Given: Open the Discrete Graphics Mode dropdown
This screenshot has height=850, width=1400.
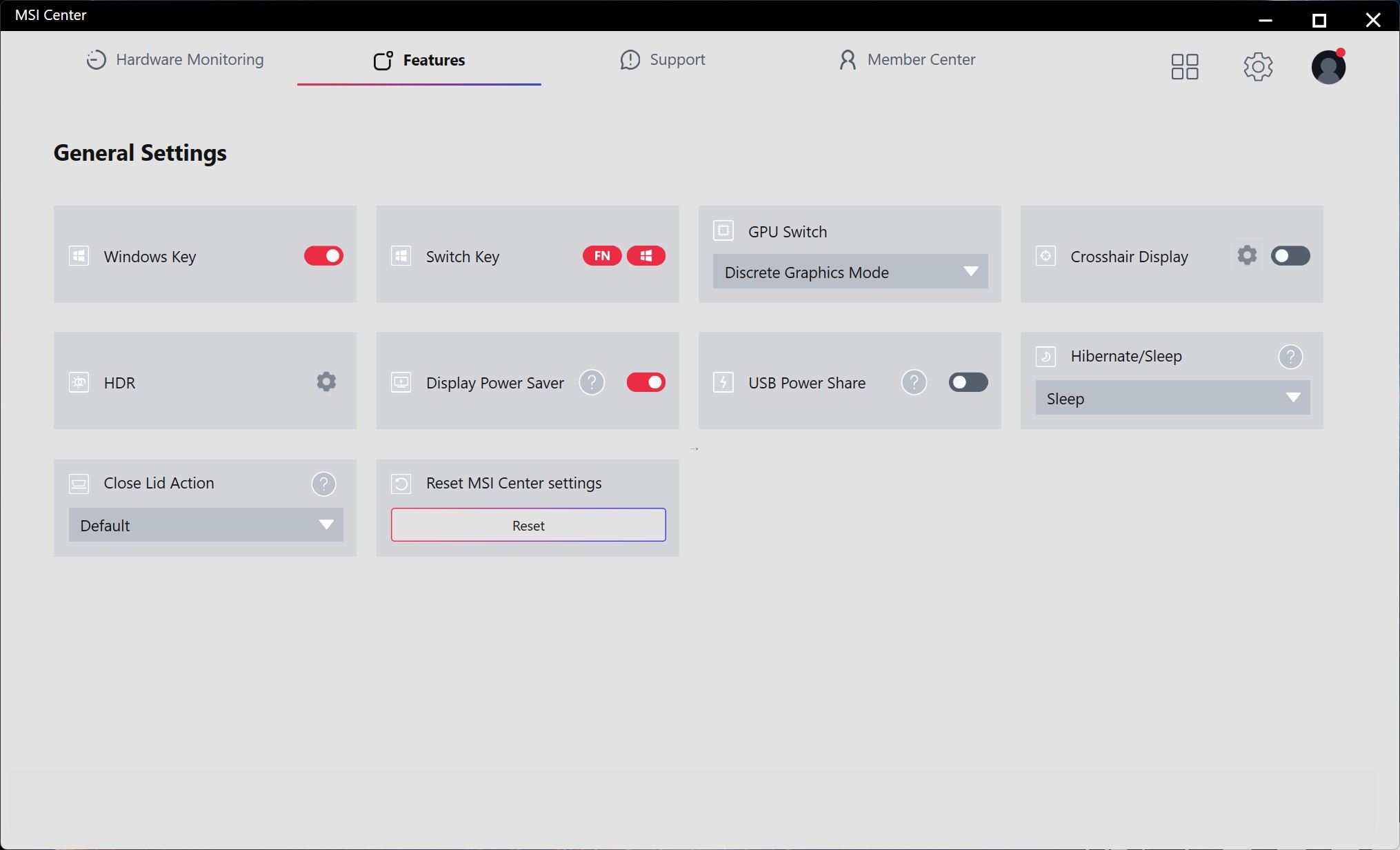Looking at the screenshot, I should [x=850, y=272].
